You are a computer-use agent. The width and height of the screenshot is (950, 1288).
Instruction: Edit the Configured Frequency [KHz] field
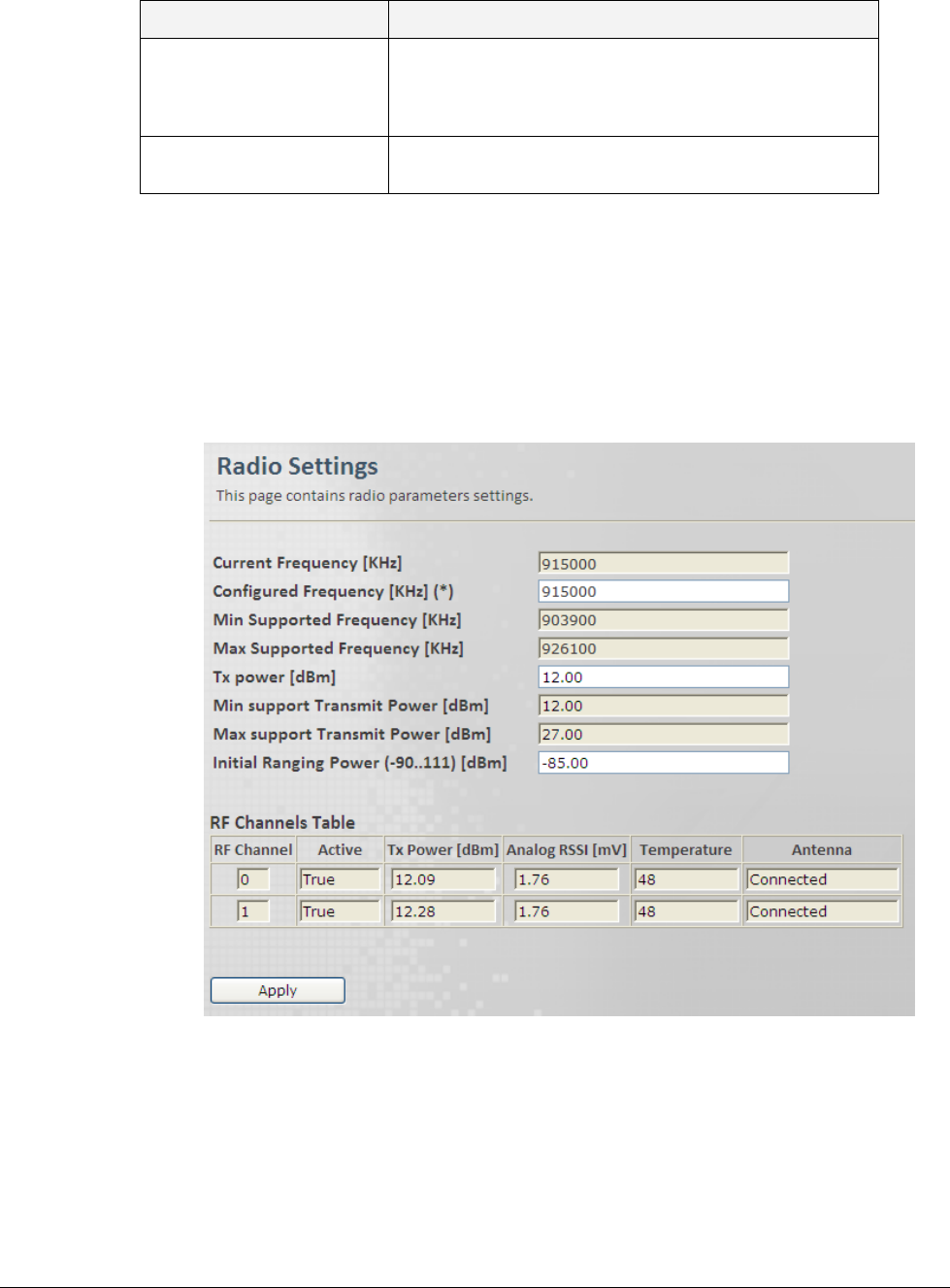point(664,591)
